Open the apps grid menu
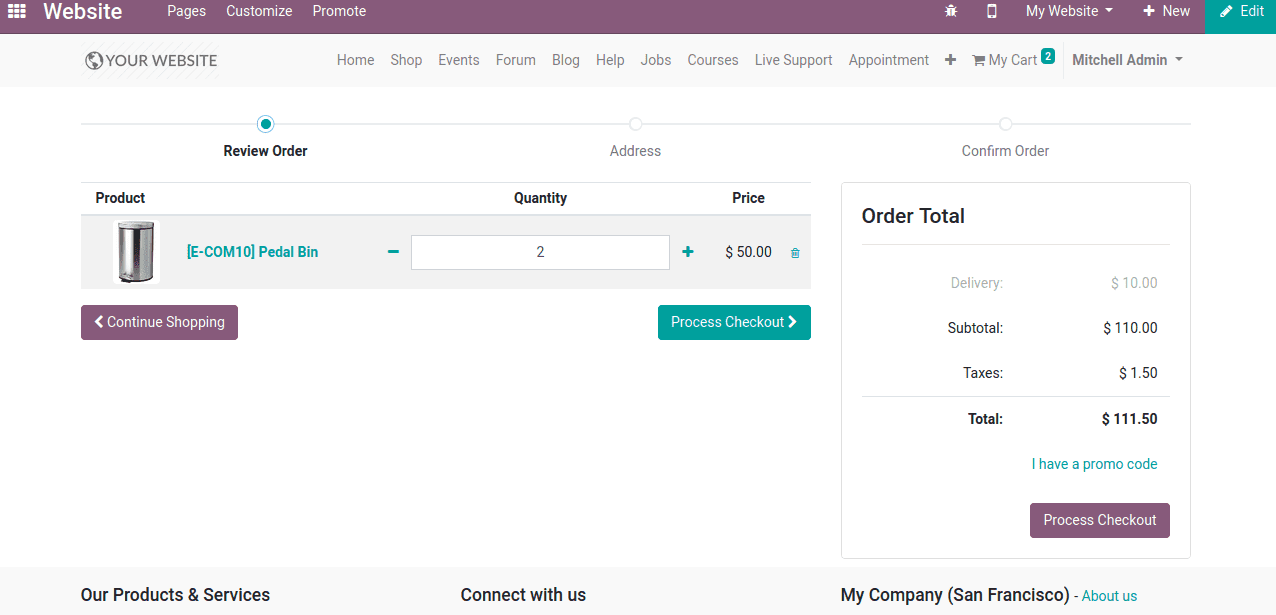1276x615 pixels. point(15,11)
